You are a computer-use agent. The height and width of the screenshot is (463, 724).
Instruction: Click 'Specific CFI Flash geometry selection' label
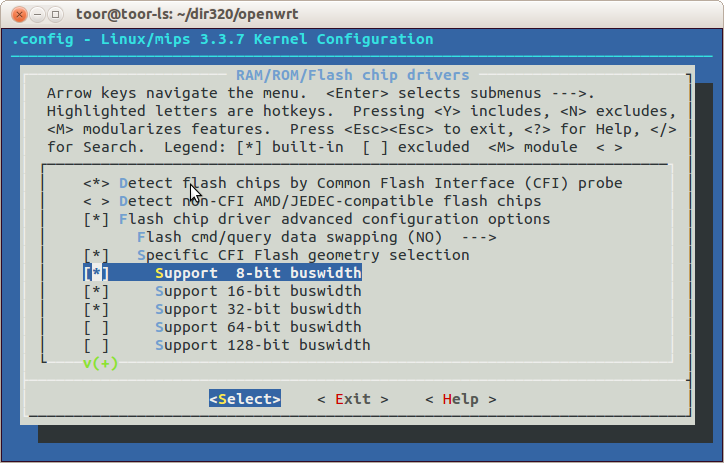(x=303, y=255)
